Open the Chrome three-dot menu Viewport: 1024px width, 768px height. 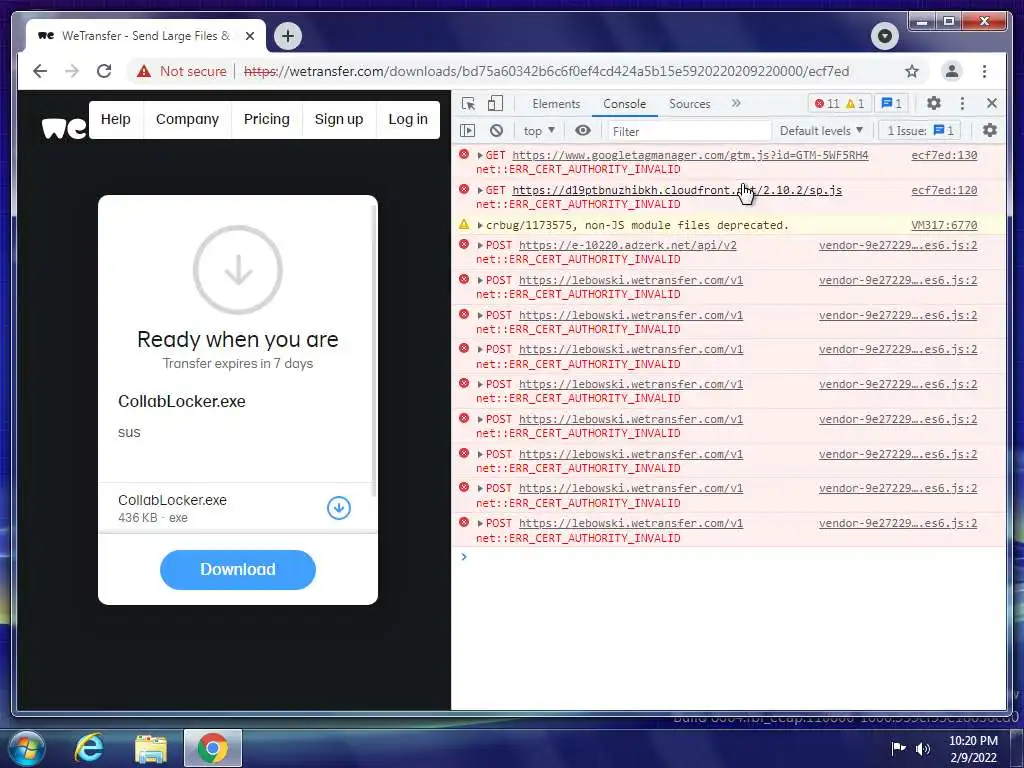coord(984,71)
